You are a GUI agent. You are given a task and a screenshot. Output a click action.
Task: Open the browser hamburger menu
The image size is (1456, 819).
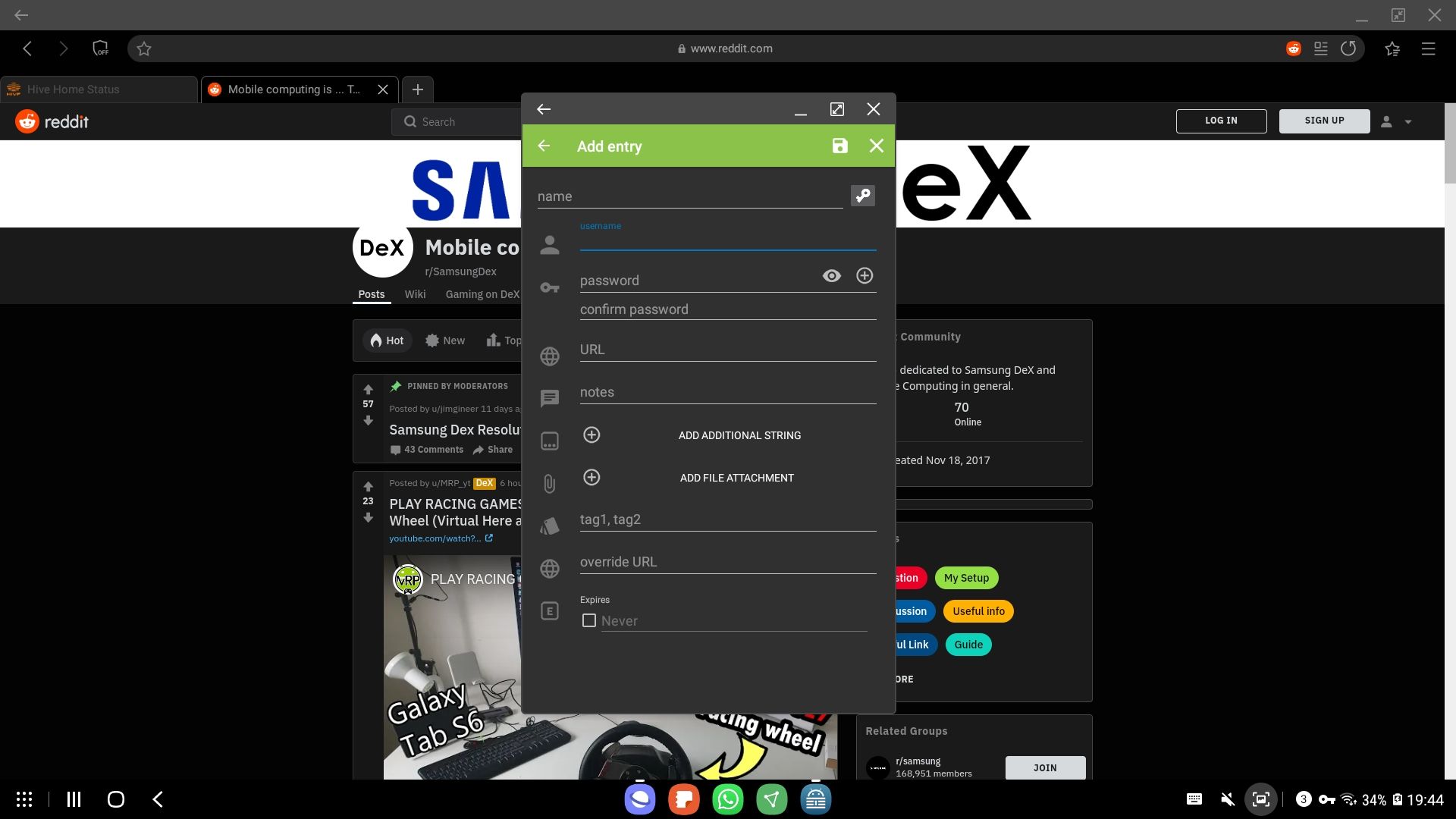pos(1429,48)
